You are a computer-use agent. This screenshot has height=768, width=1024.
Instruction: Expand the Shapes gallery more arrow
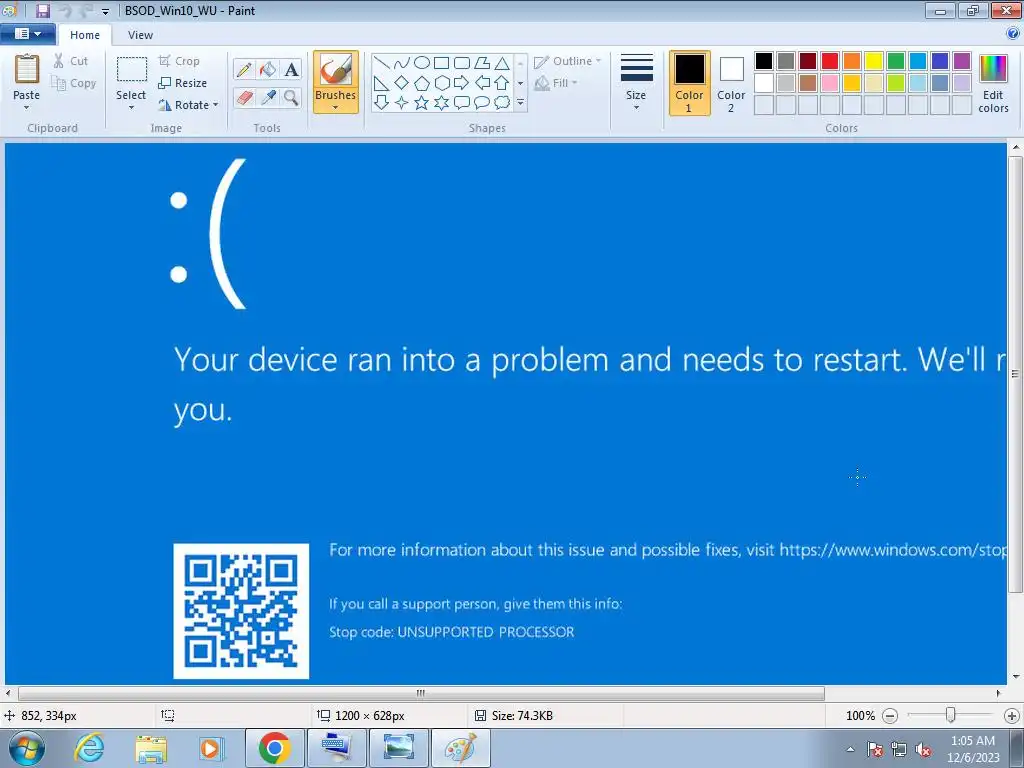(520, 103)
